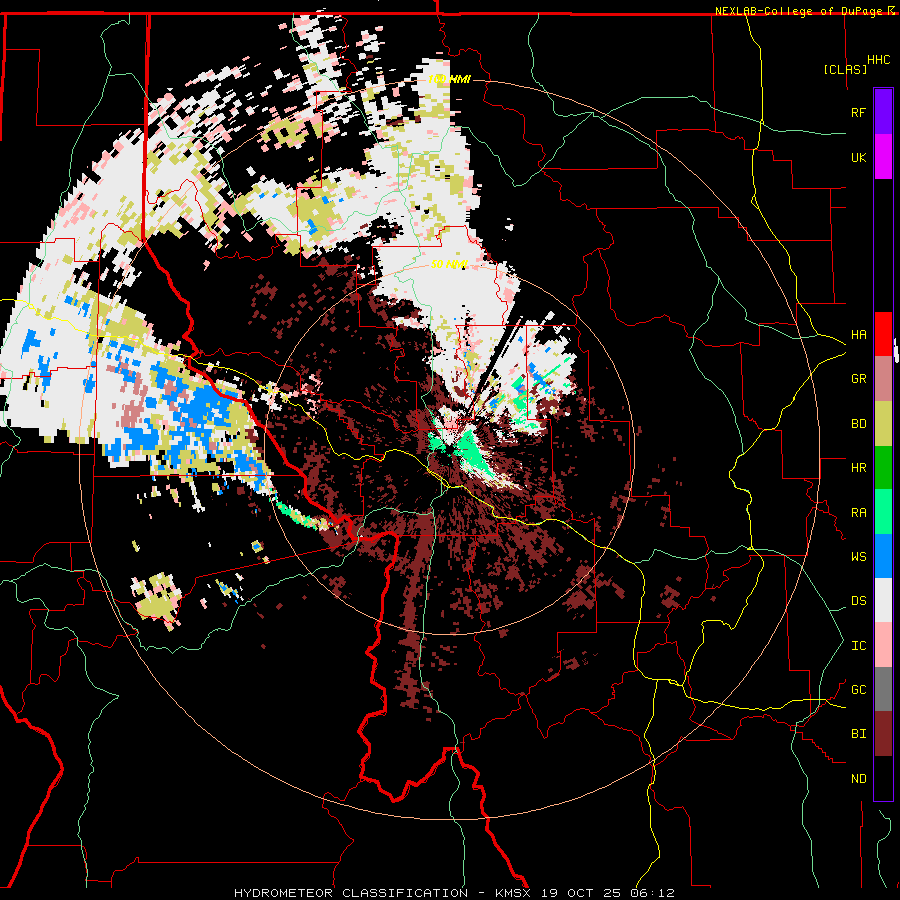Select the BD olive legend swatch
The height and width of the screenshot is (900, 900).
883,424
